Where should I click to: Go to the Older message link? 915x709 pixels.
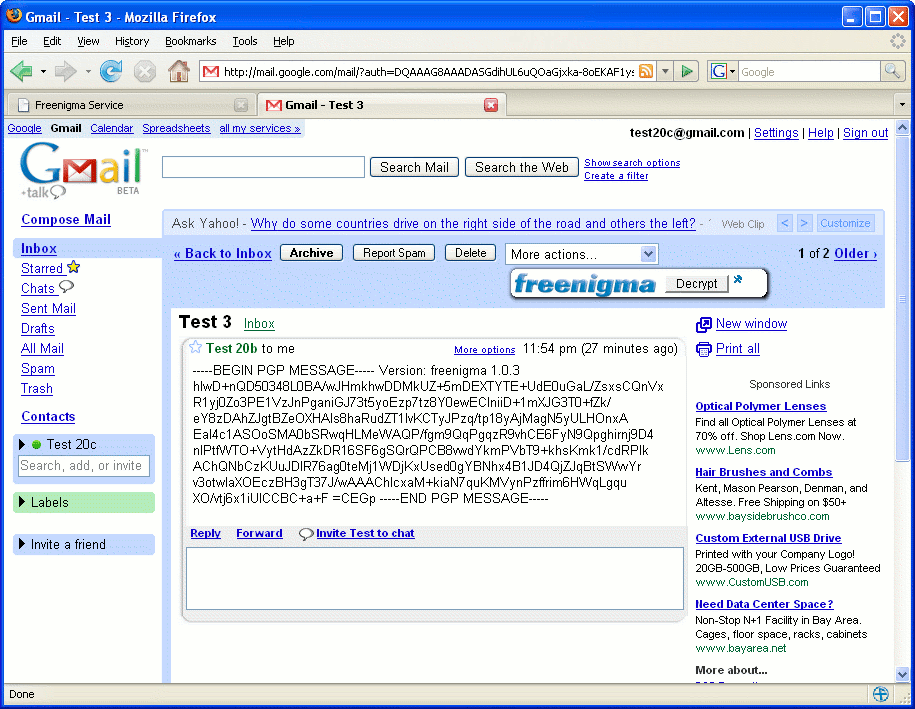click(x=855, y=253)
